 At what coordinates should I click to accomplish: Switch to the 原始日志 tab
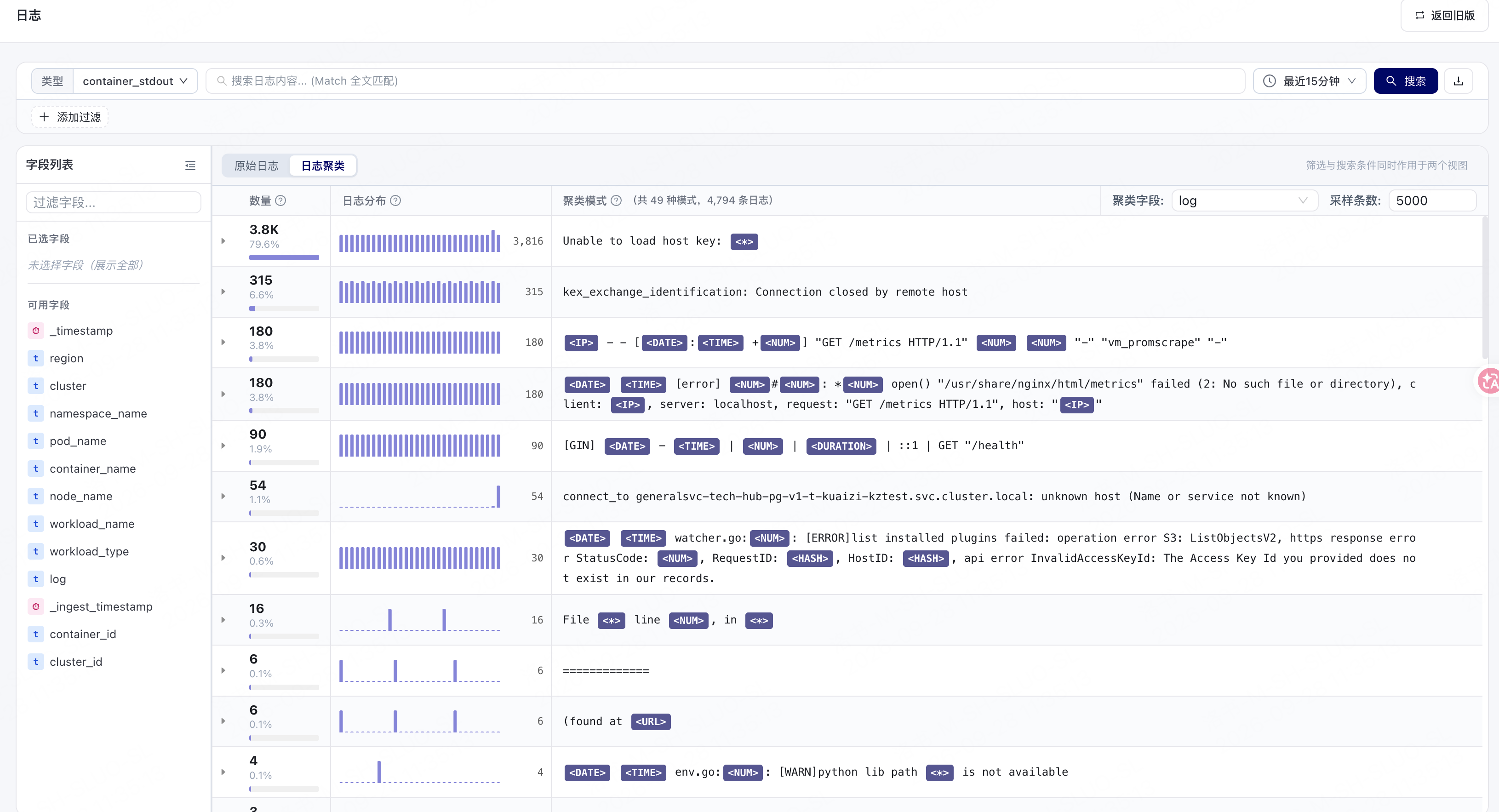click(256, 166)
